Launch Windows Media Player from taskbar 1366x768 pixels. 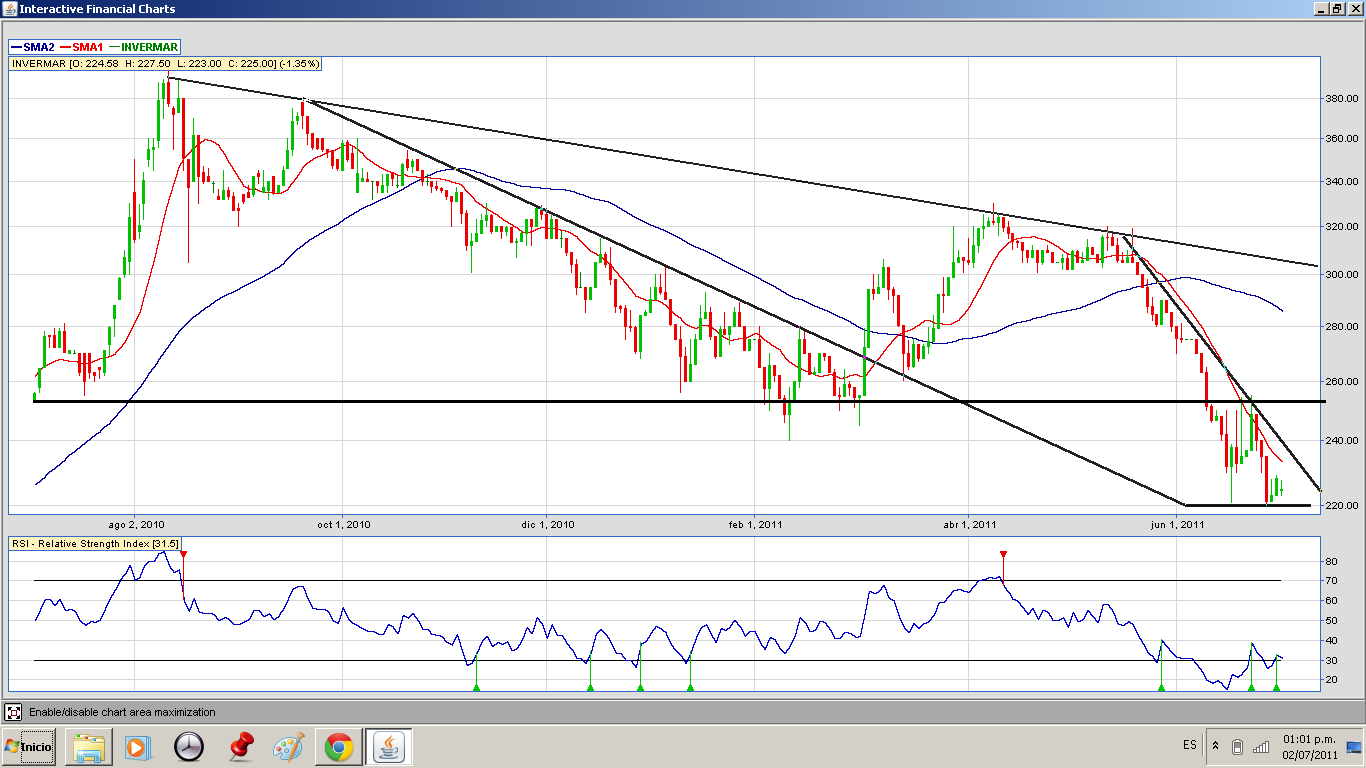[x=138, y=747]
